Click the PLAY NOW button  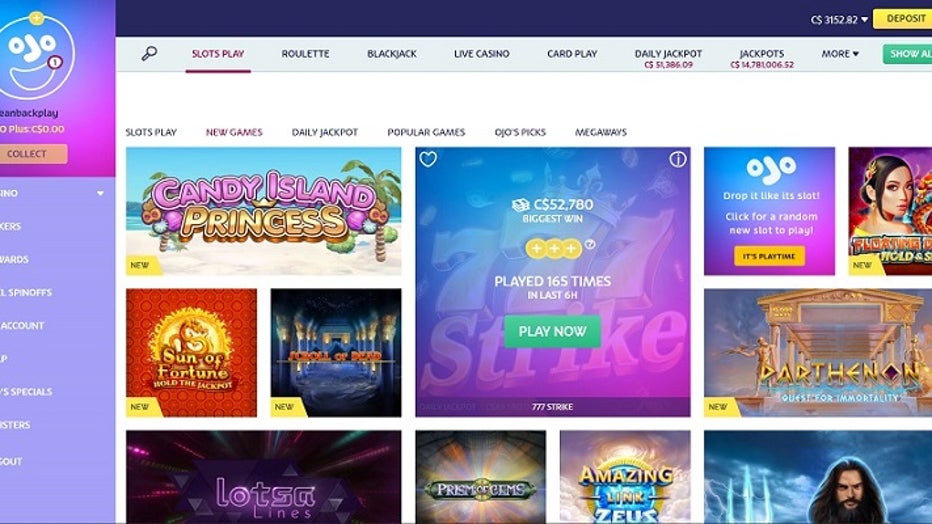[552, 332]
